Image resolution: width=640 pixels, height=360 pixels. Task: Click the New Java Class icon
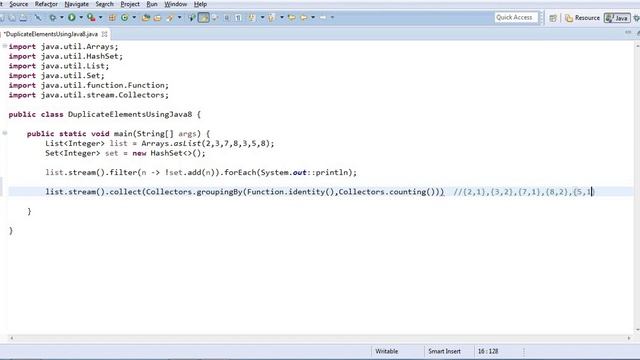[124, 18]
